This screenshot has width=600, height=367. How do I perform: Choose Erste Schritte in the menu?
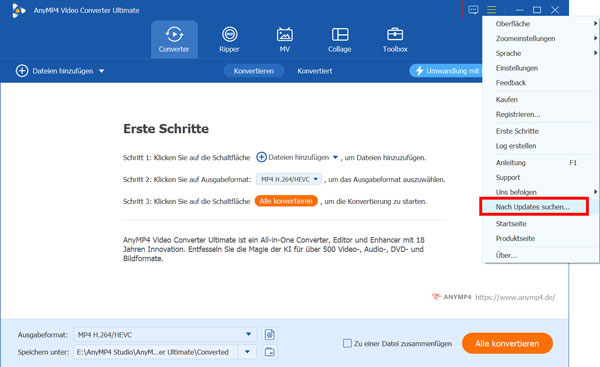541,131
